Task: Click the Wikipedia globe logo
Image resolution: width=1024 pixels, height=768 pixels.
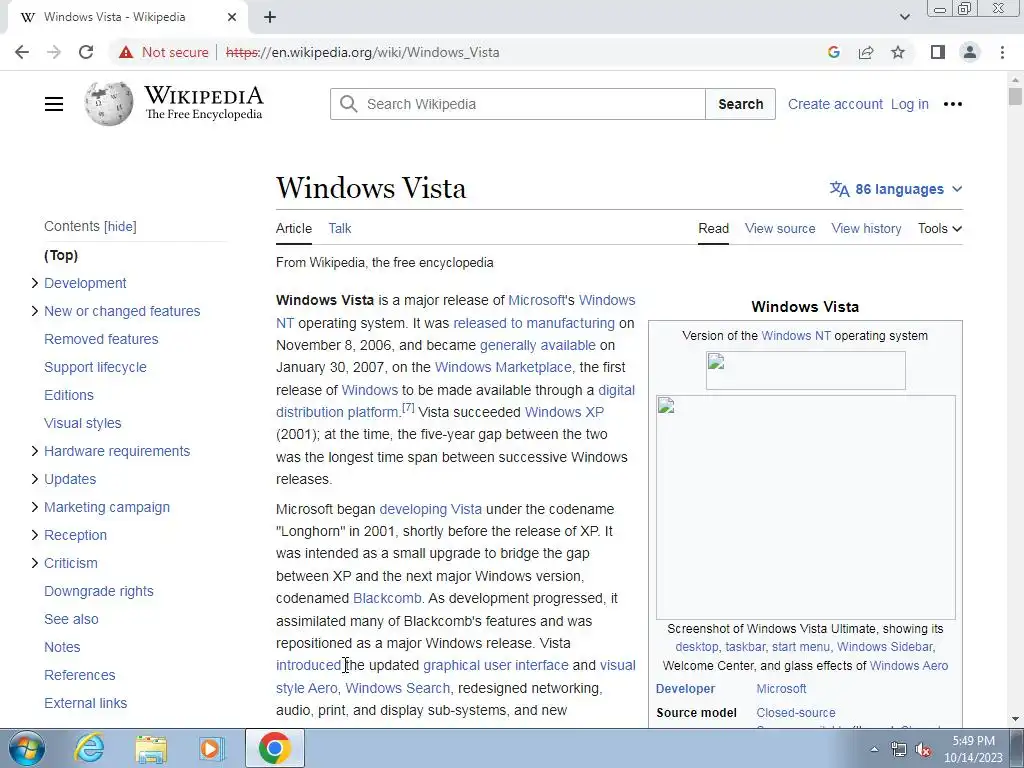Action: point(108,103)
